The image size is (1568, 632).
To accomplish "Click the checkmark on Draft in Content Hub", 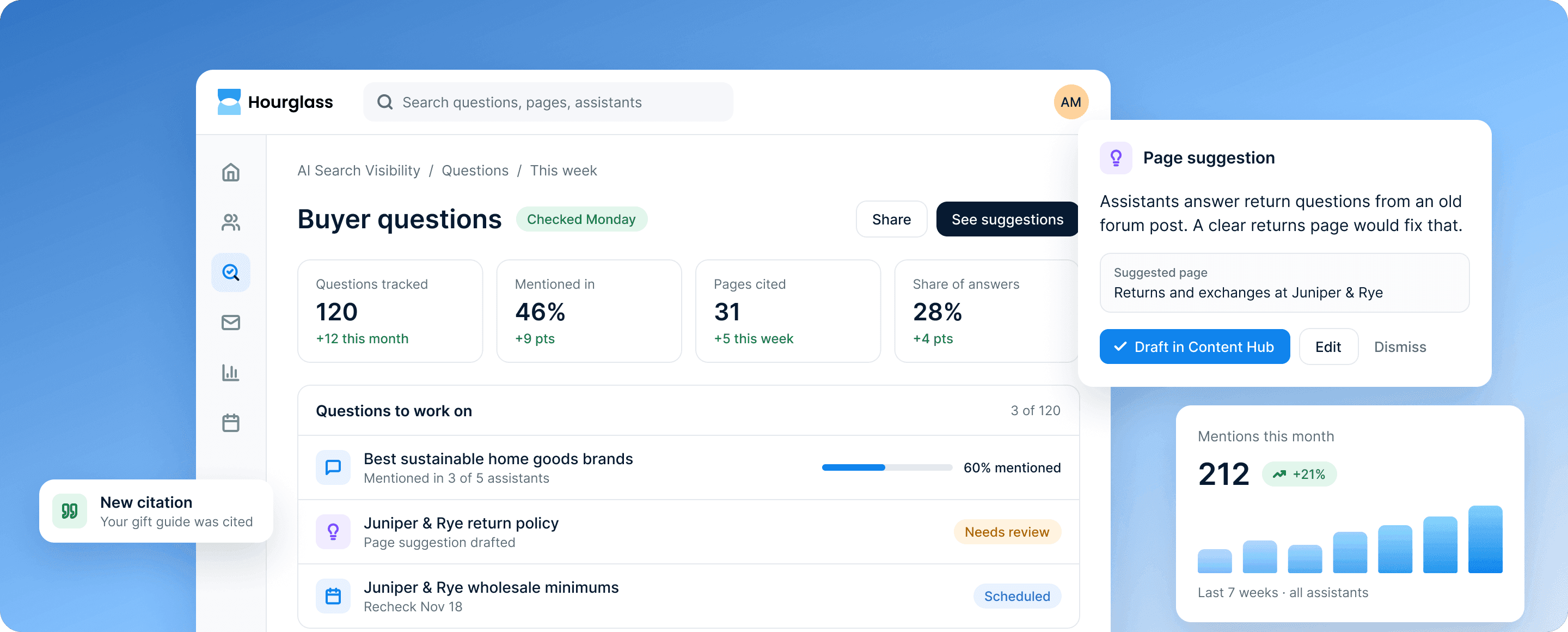I will click(x=1120, y=347).
